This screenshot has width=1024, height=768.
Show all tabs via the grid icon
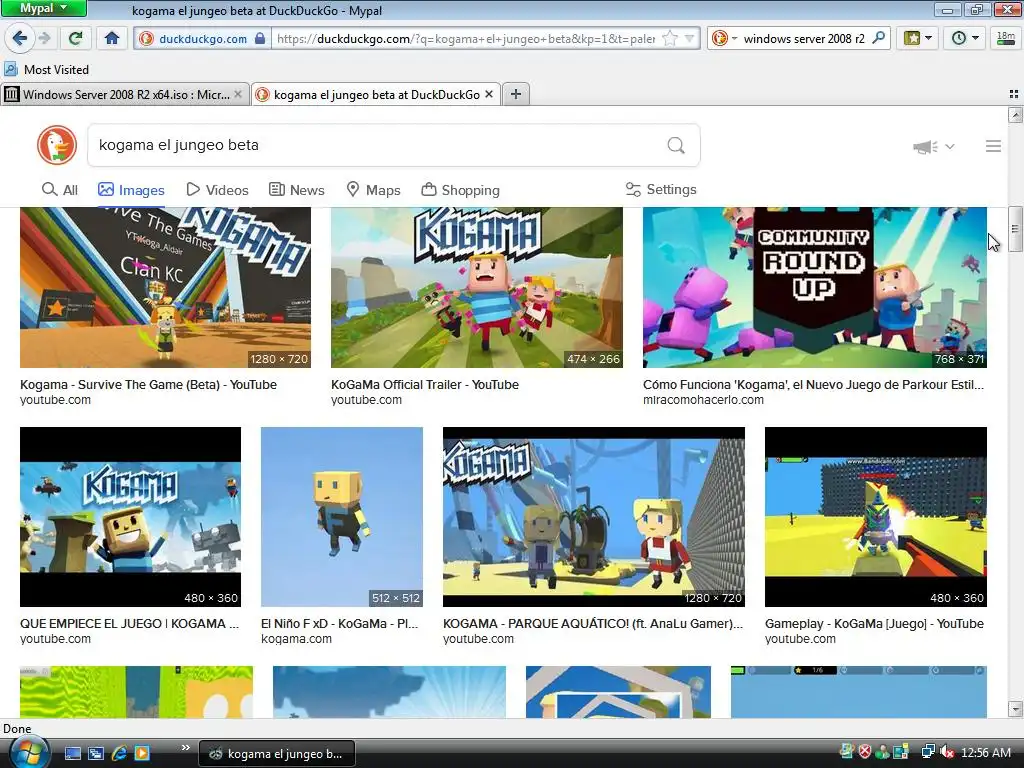pos(1014,95)
